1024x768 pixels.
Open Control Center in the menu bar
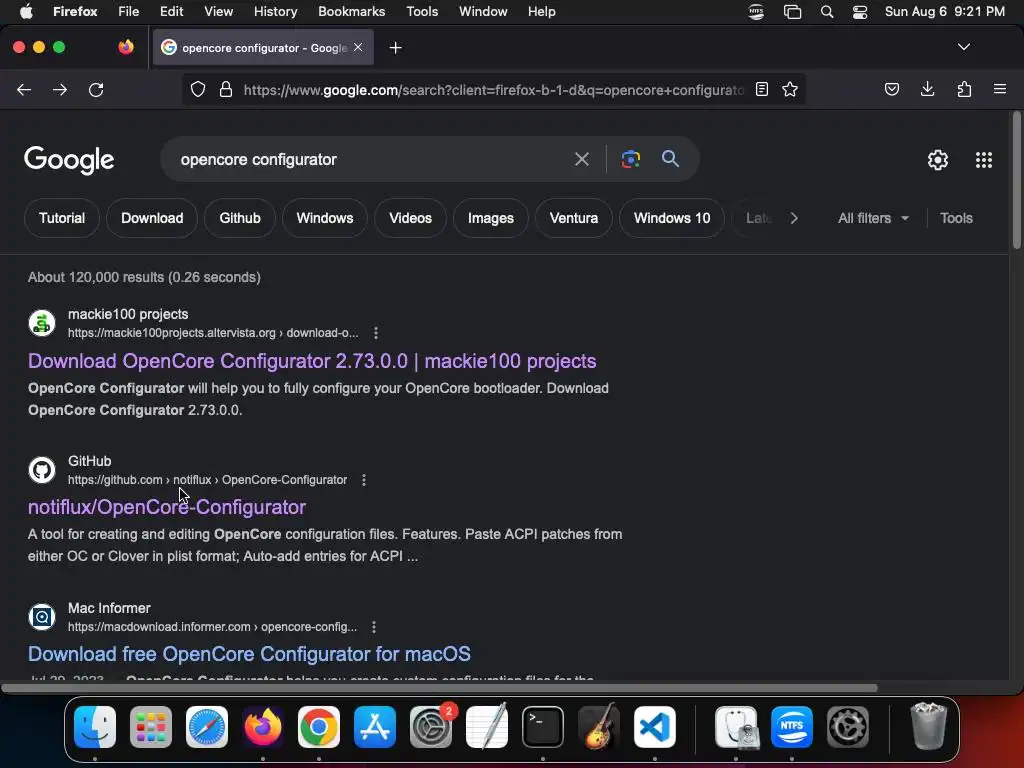click(x=860, y=12)
